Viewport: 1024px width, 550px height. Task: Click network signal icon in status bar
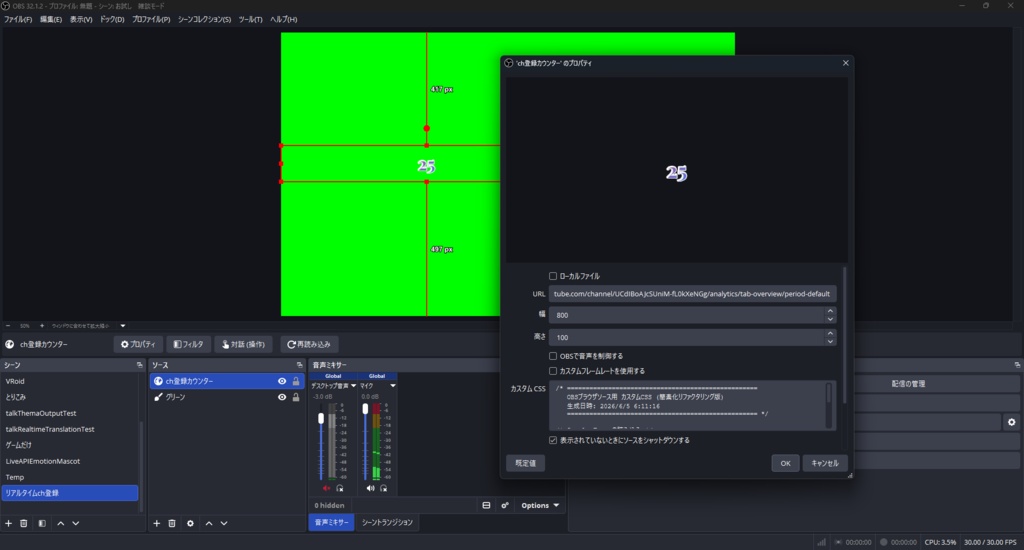point(822,542)
